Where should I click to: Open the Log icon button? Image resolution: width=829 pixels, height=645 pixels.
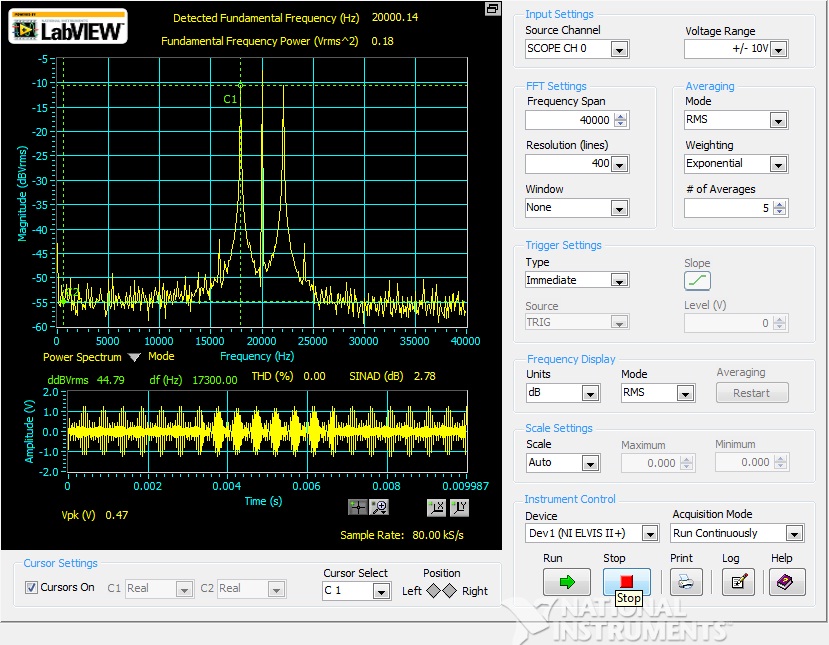point(737,581)
